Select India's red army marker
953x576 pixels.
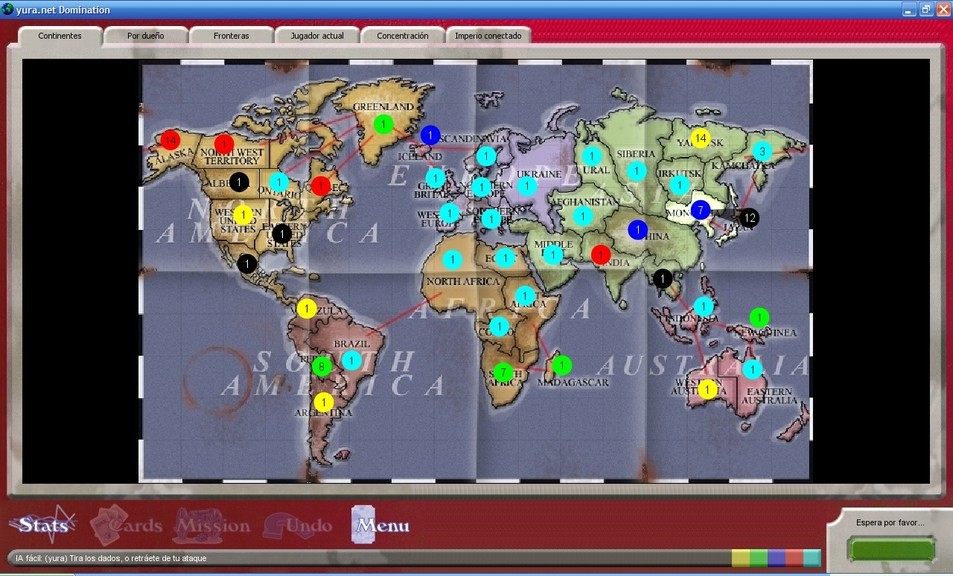(600, 254)
